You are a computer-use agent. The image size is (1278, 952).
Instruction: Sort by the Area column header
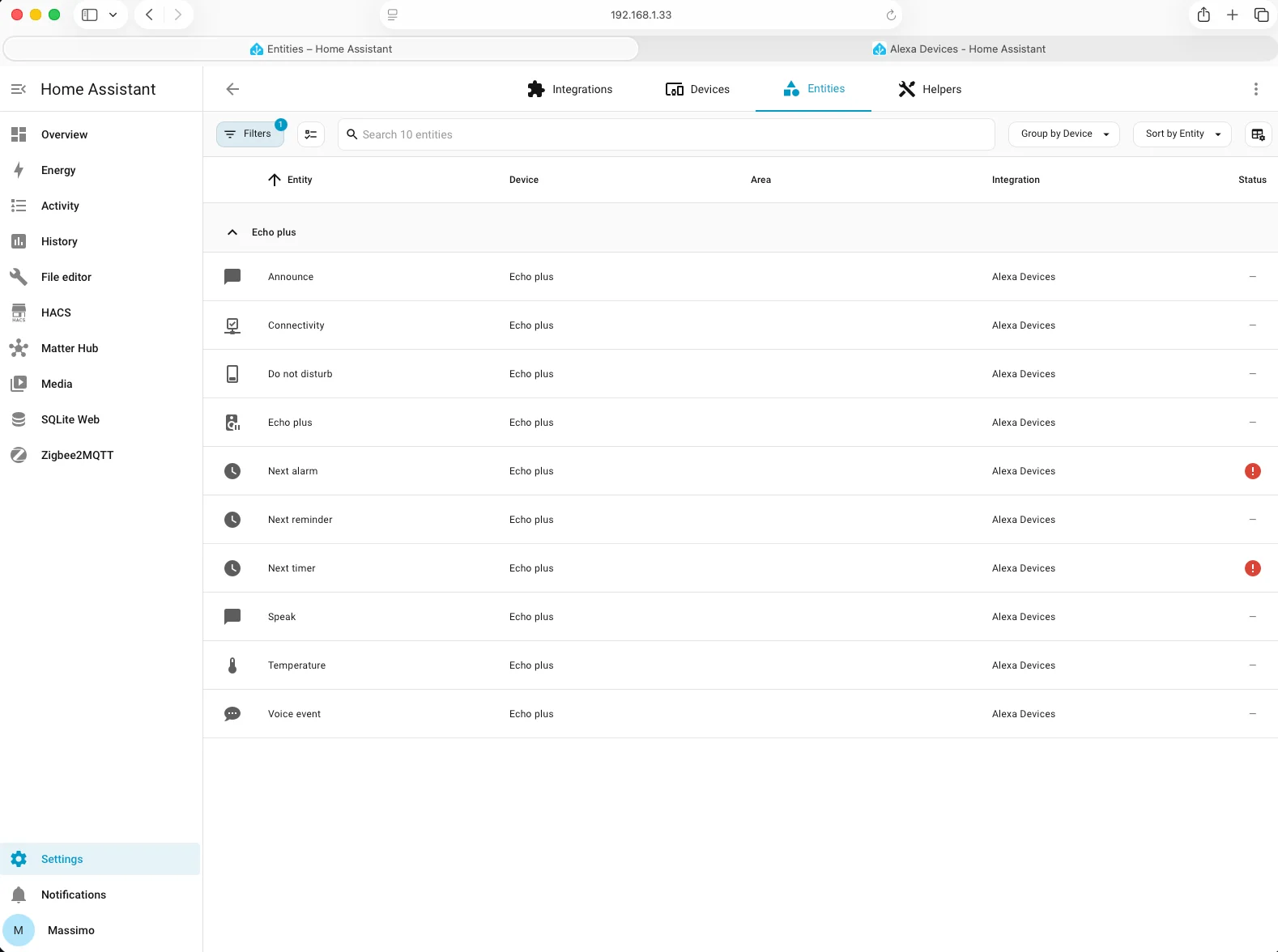[x=760, y=180]
